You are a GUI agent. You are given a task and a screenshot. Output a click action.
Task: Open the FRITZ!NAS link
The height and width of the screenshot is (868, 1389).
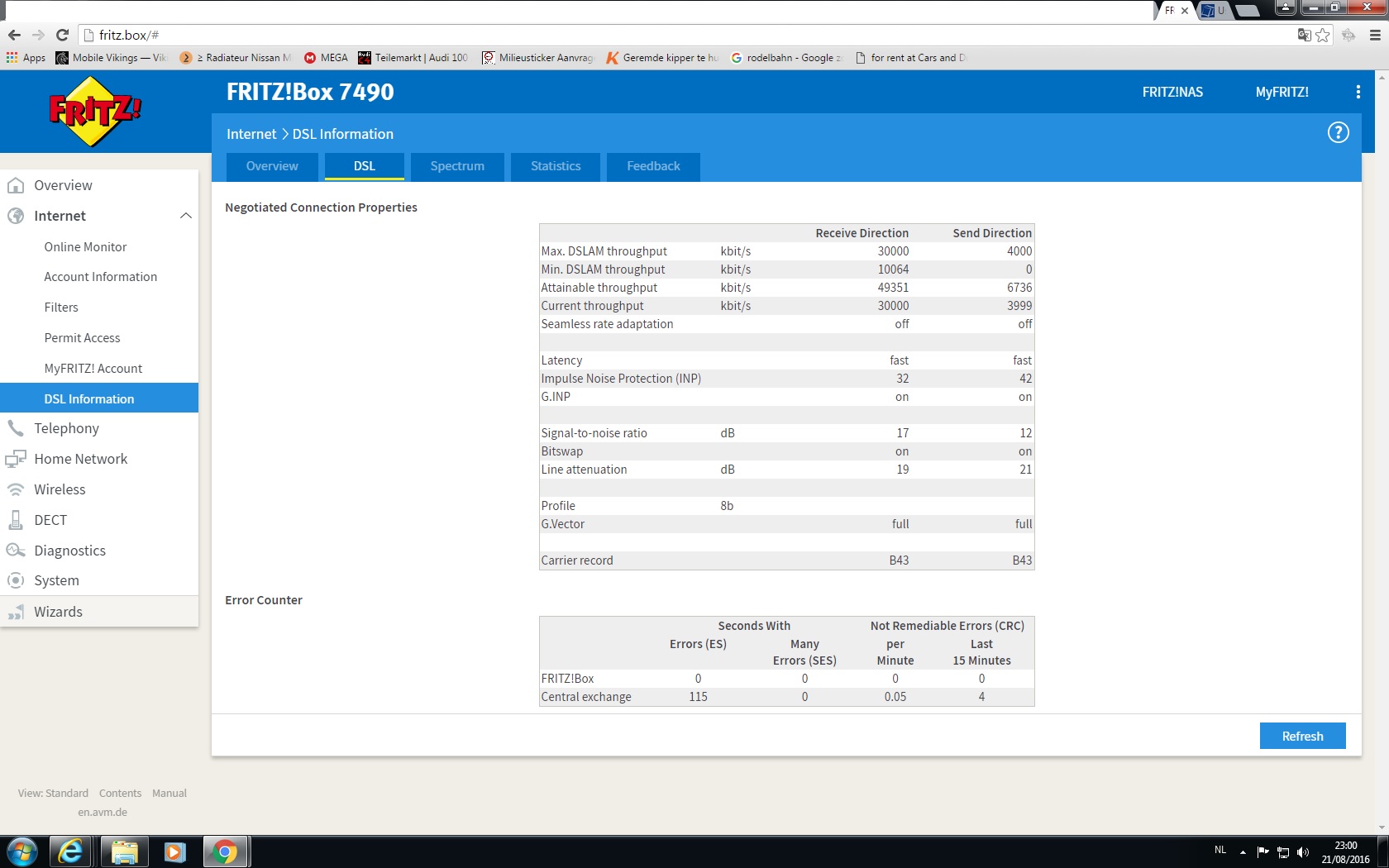1172,92
